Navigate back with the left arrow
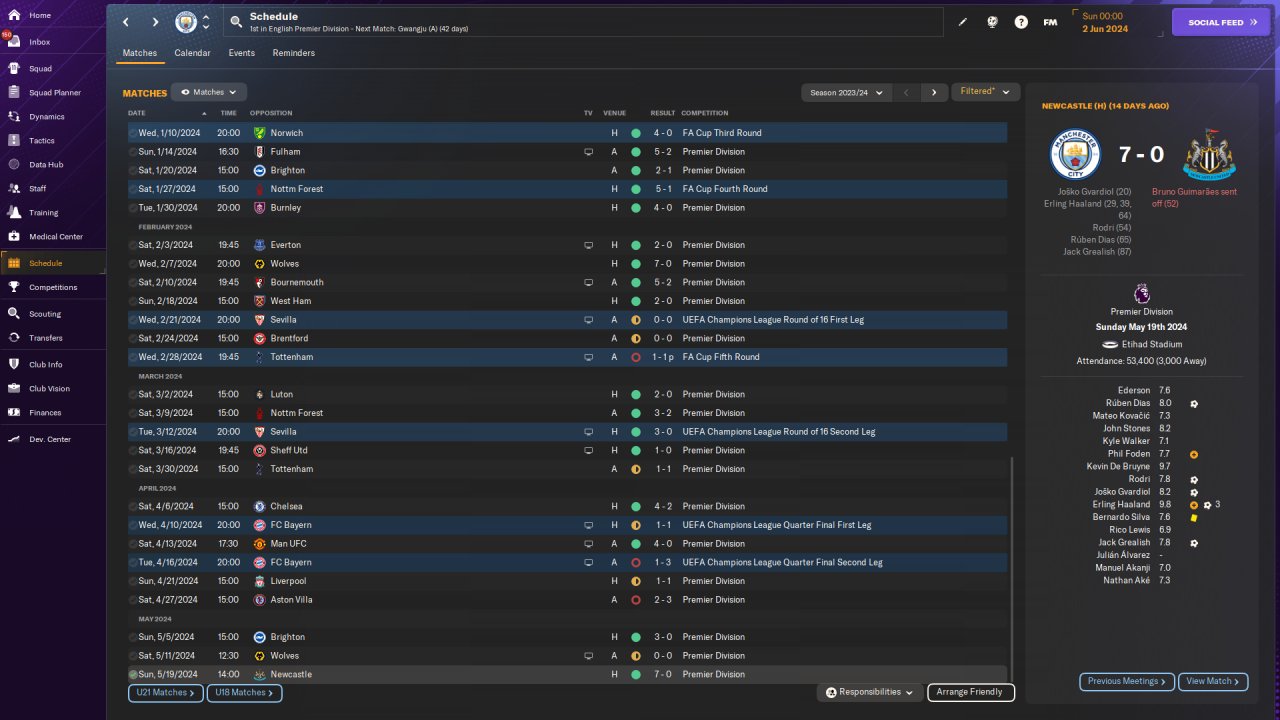The image size is (1280, 720). click(x=126, y=22)
